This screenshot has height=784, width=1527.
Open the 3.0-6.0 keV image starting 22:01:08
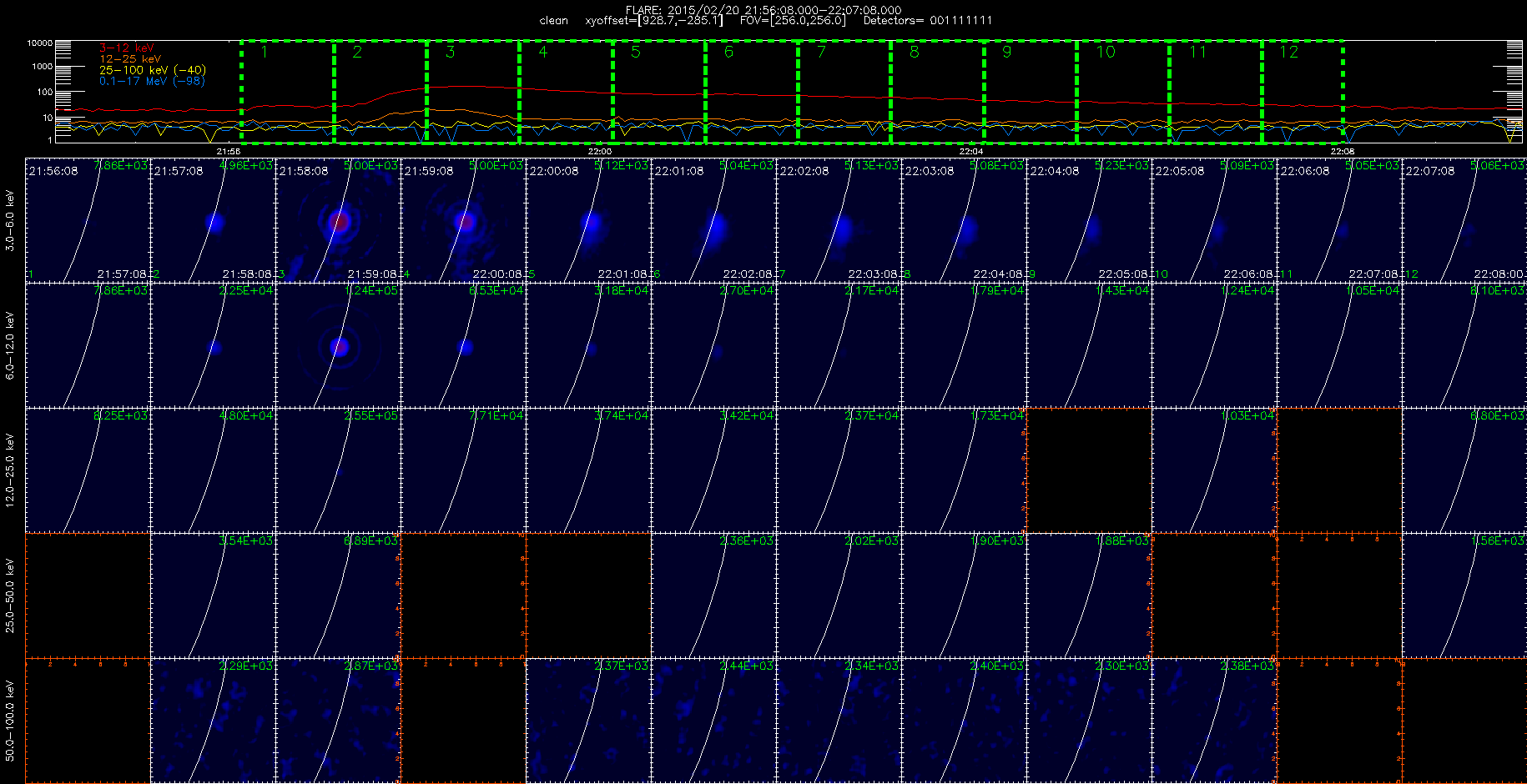713,220
